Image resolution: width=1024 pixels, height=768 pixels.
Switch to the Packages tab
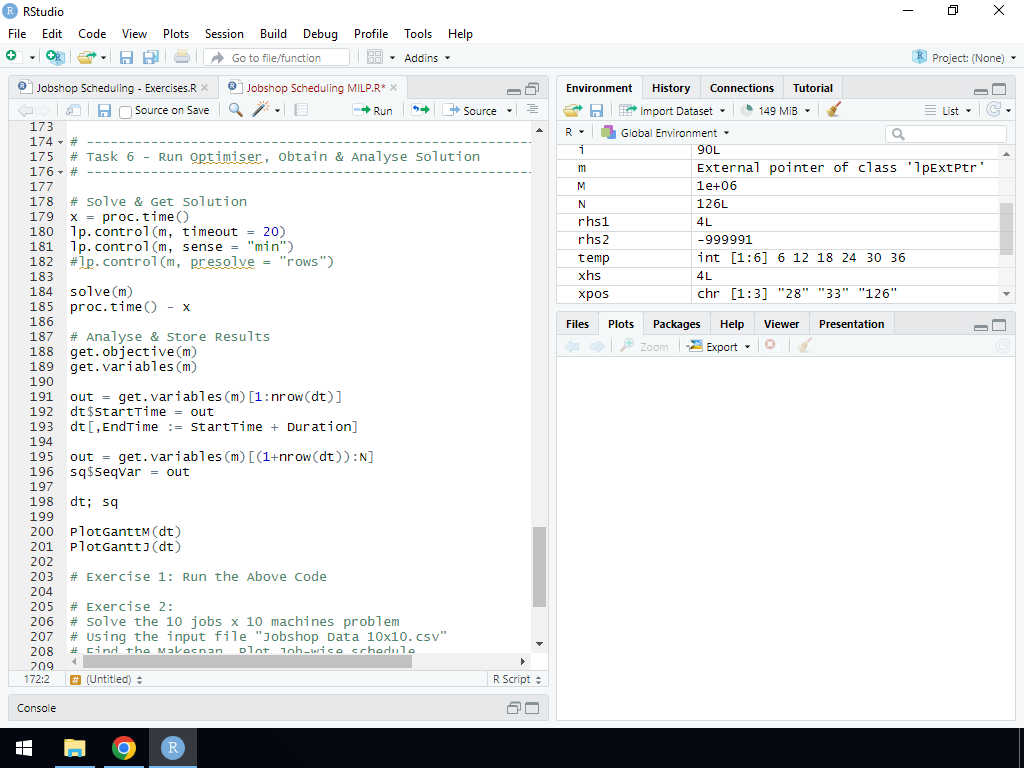[676, 324]
